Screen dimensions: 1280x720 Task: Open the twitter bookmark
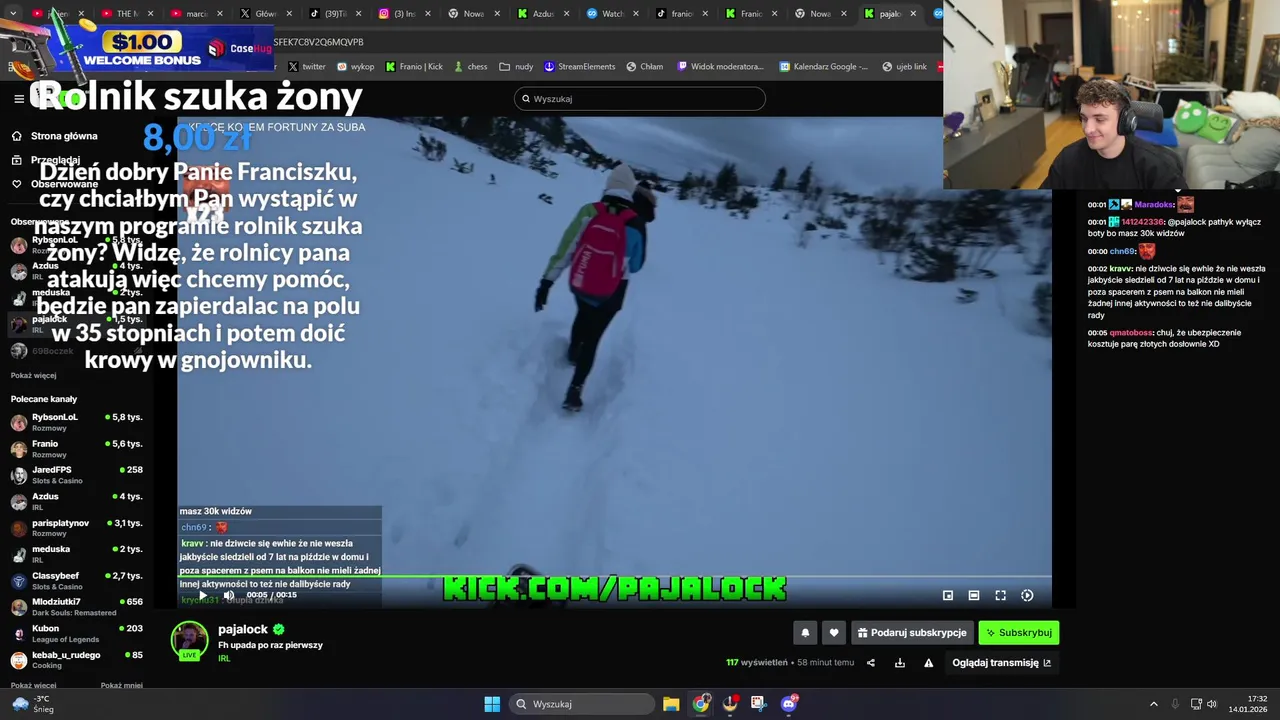pos(307,67)
